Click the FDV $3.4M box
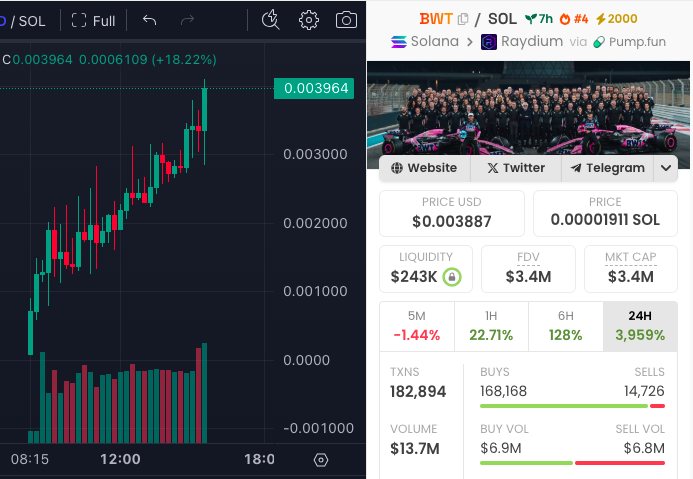The width and height of the screenshot is (693, 479). (528, 269)
